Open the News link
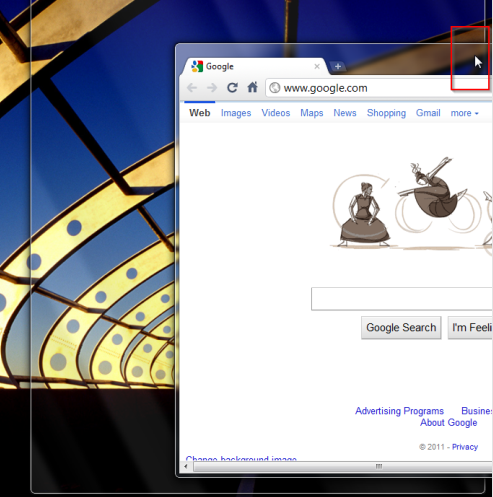Viewport: 493px width, 497px height. (345, 113)
